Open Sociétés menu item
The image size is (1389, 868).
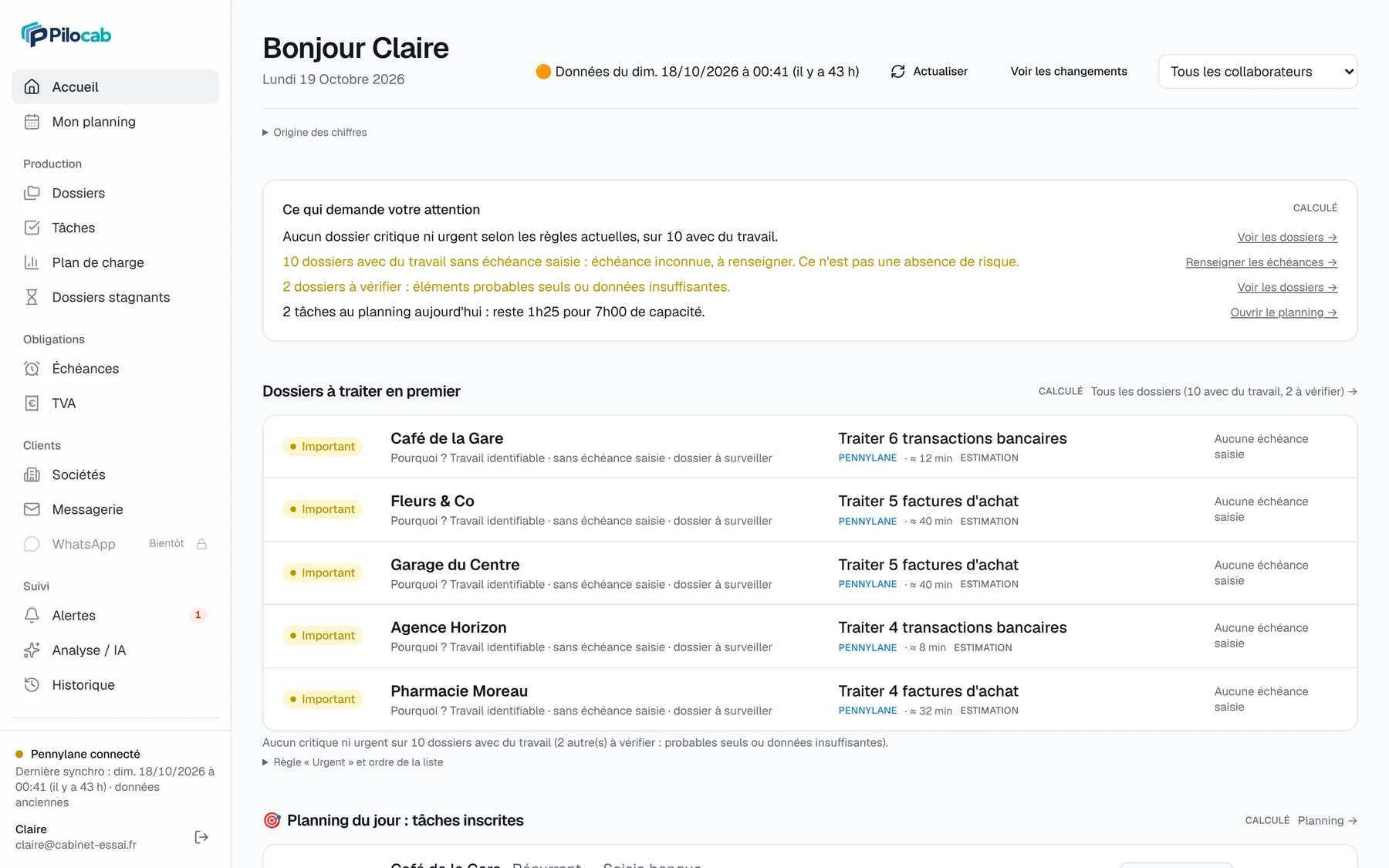pos(115,475)
